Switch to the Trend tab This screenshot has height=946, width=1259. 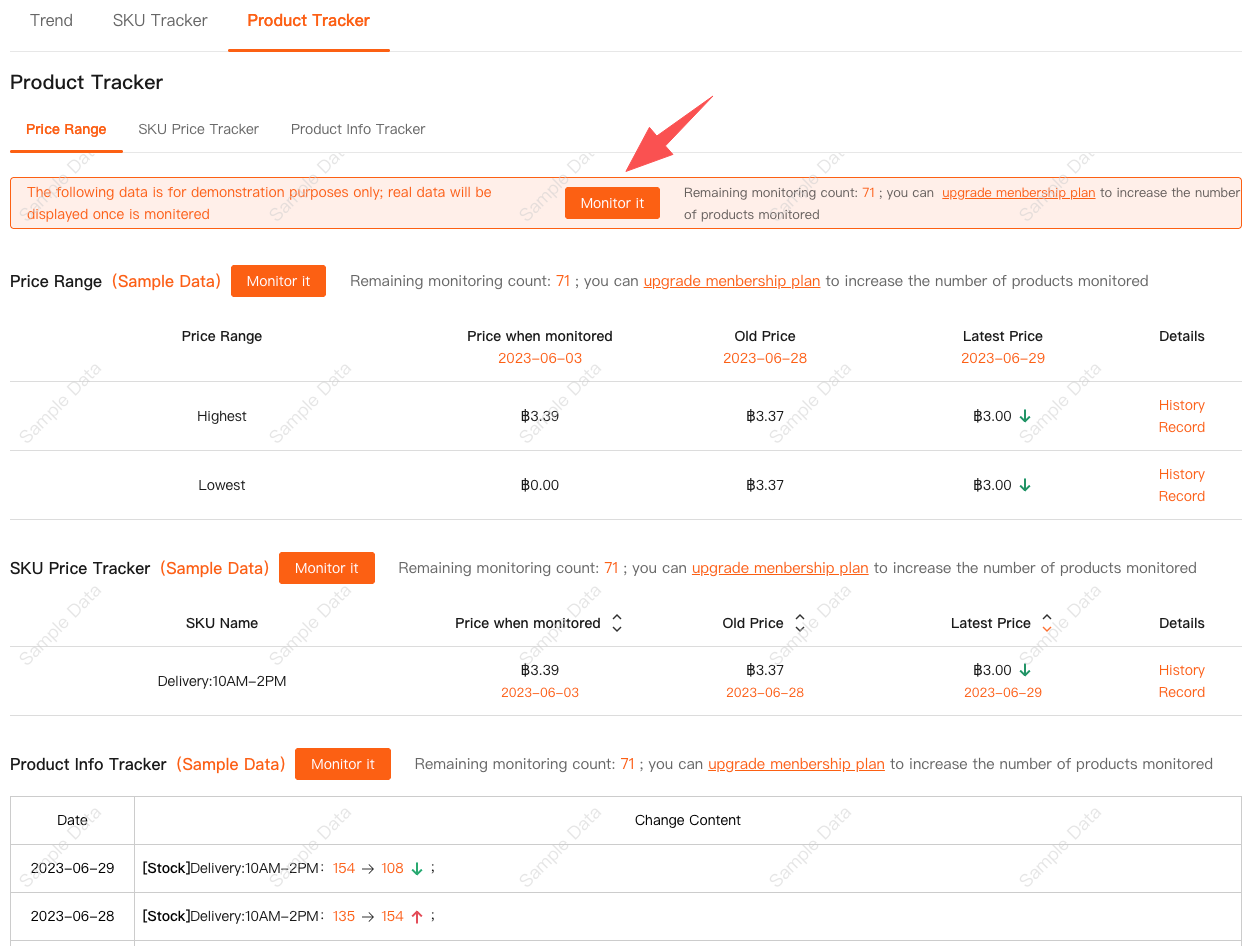51,20
